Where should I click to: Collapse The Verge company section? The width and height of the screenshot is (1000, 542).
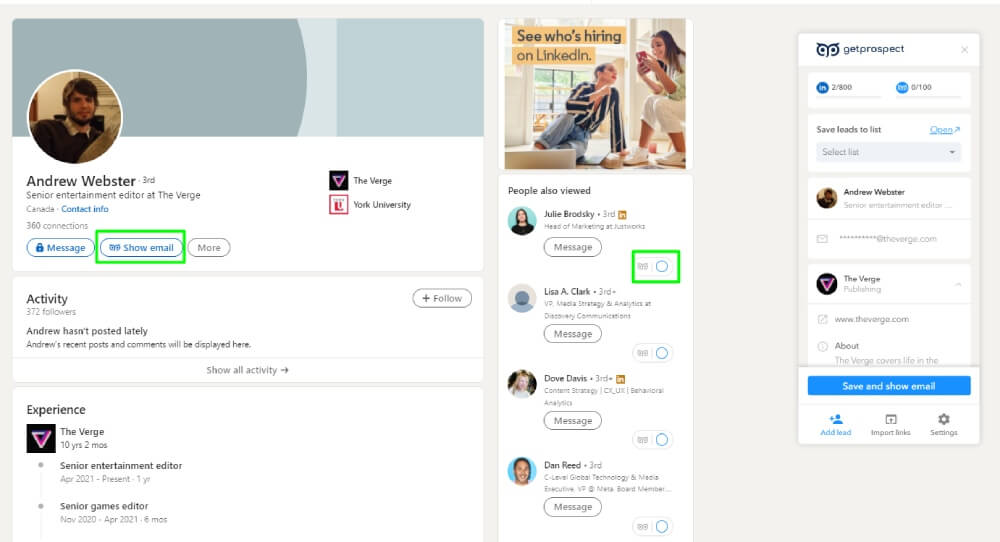tap(958, 284)
